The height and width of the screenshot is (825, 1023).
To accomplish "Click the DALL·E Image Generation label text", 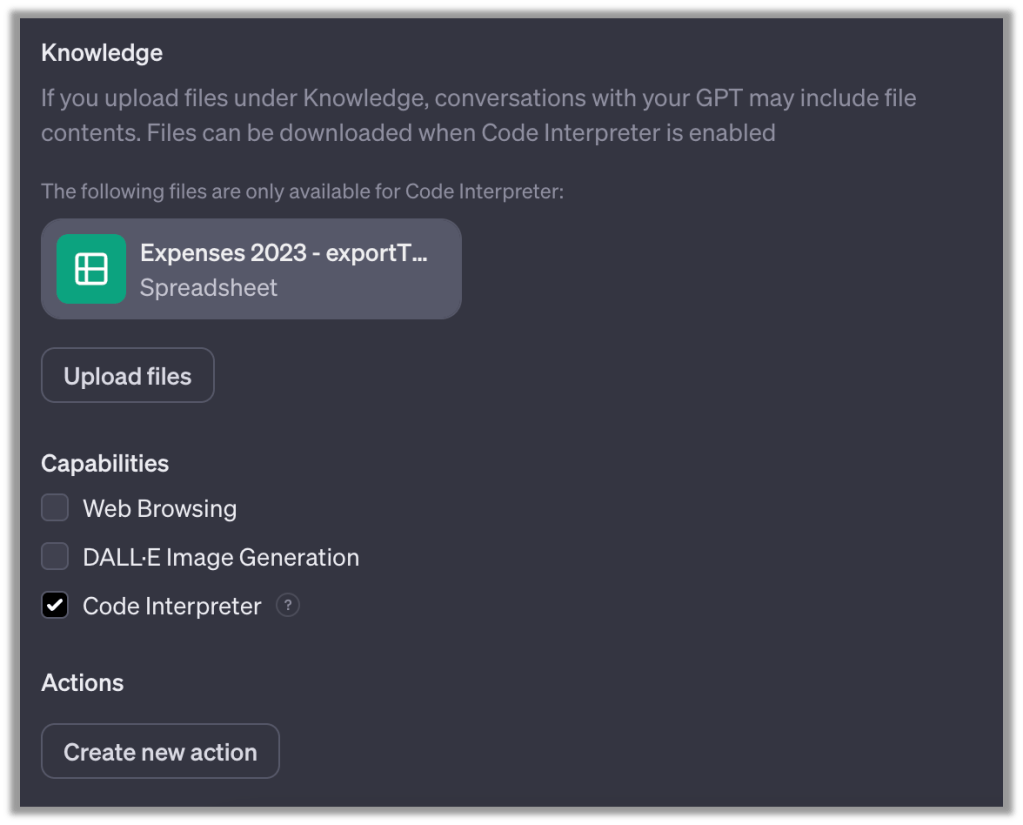I will click(x=221, y=557).
